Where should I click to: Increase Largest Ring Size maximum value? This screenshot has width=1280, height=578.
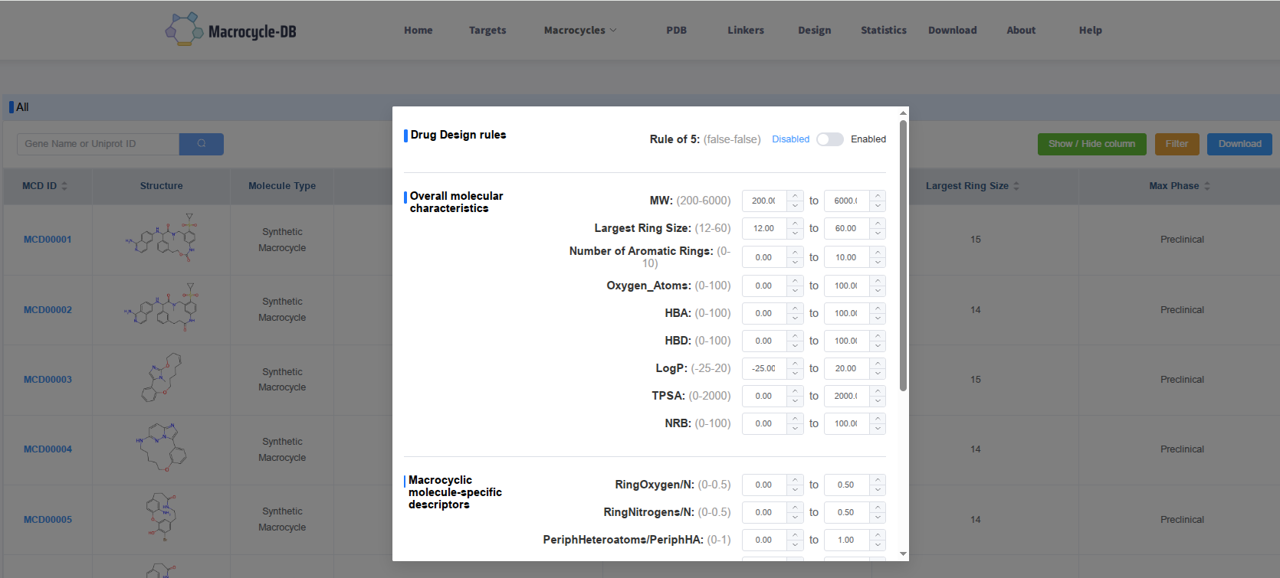(877, 224)
